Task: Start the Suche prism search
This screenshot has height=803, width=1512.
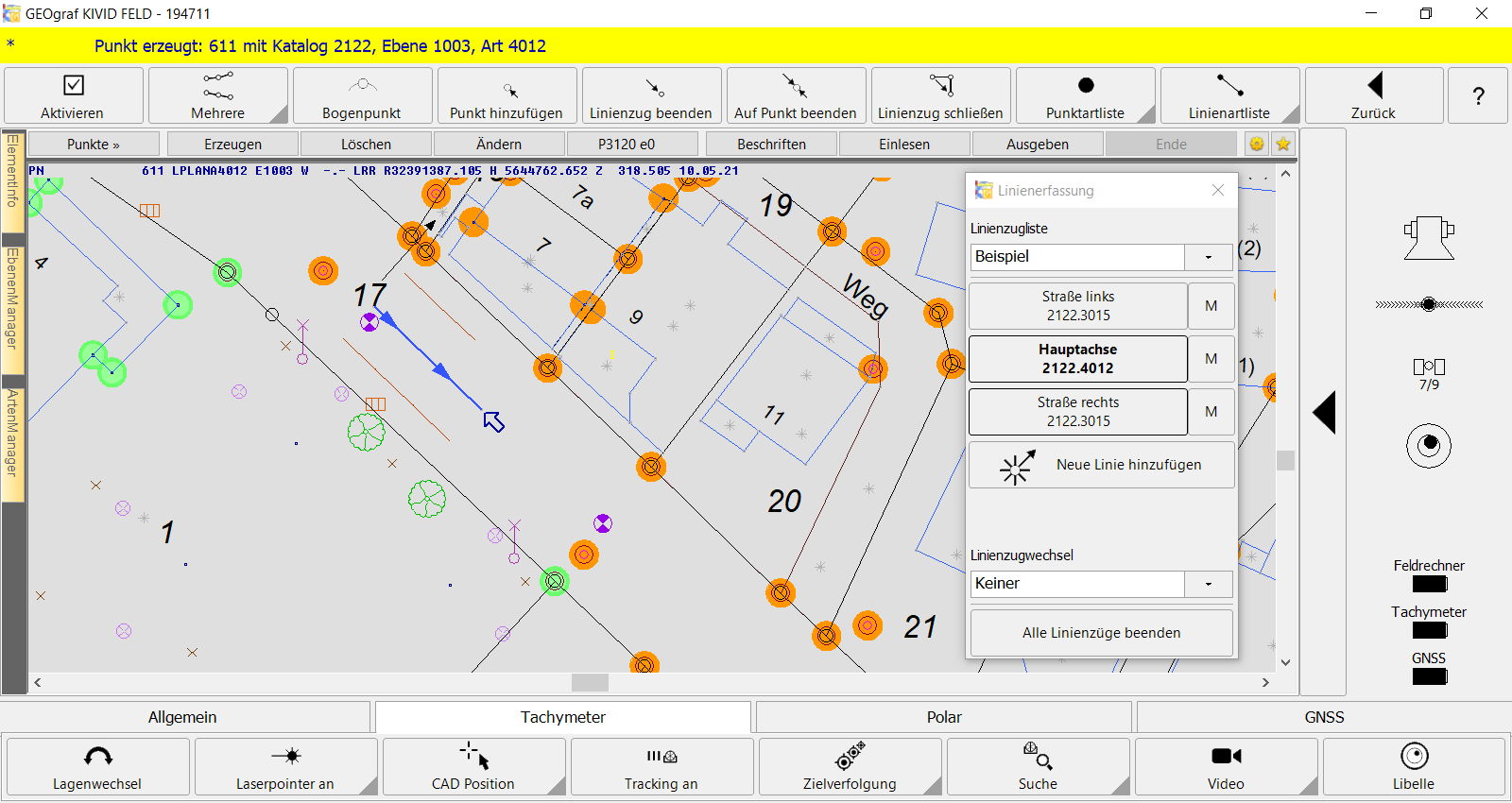Action: [1038, 766]
